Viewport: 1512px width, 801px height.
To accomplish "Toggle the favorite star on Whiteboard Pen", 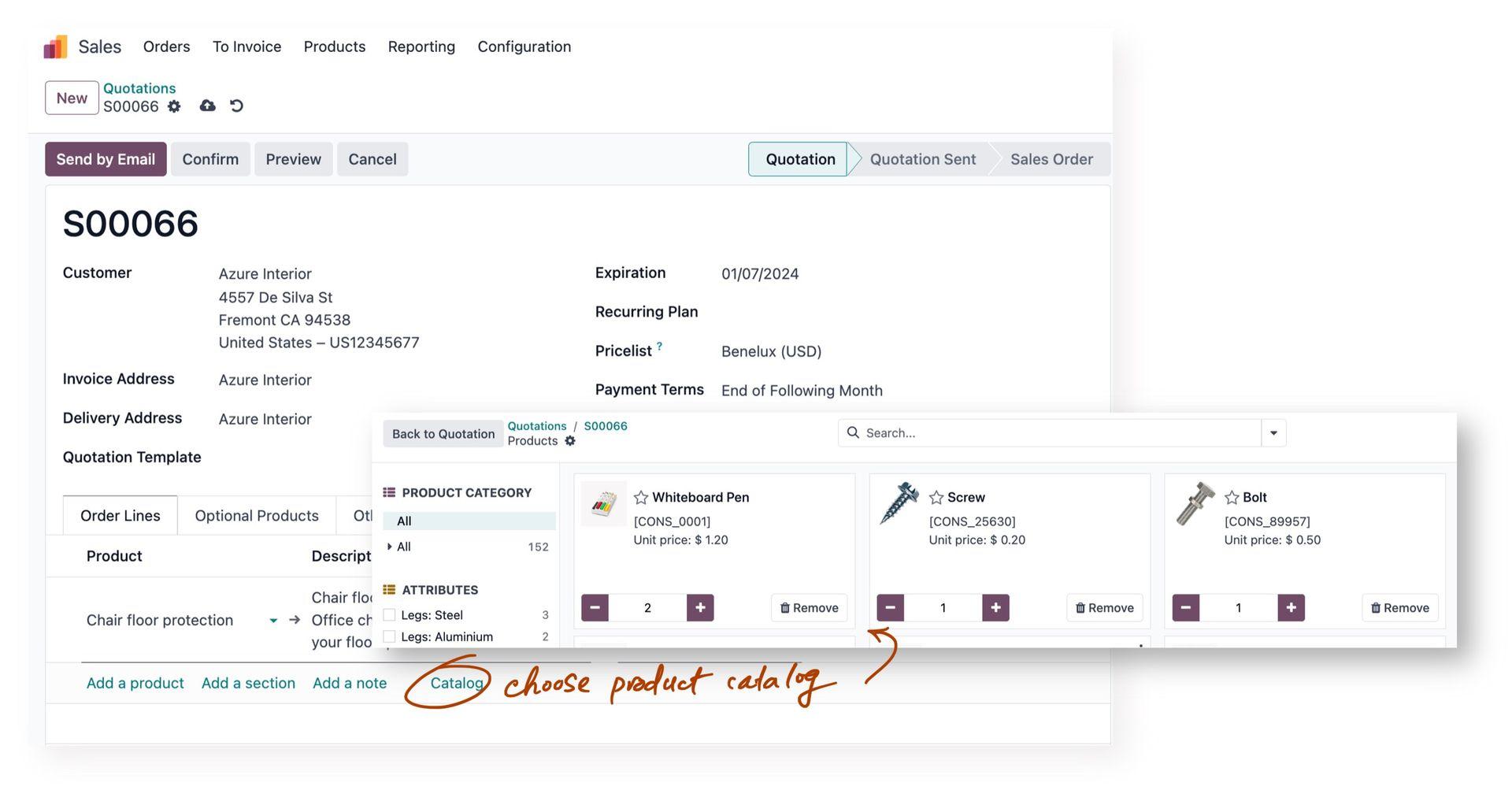I will tap(639, 497).
